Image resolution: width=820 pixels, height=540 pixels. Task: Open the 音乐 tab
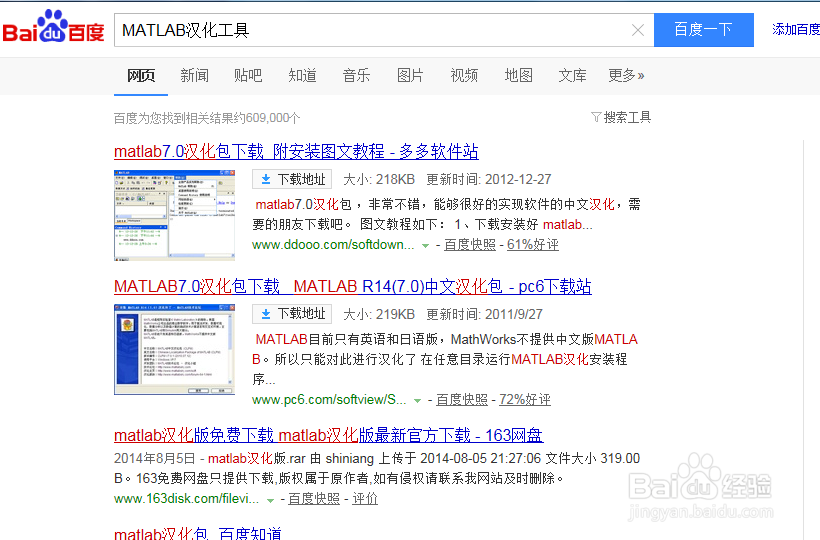click(x=356, y=76)
